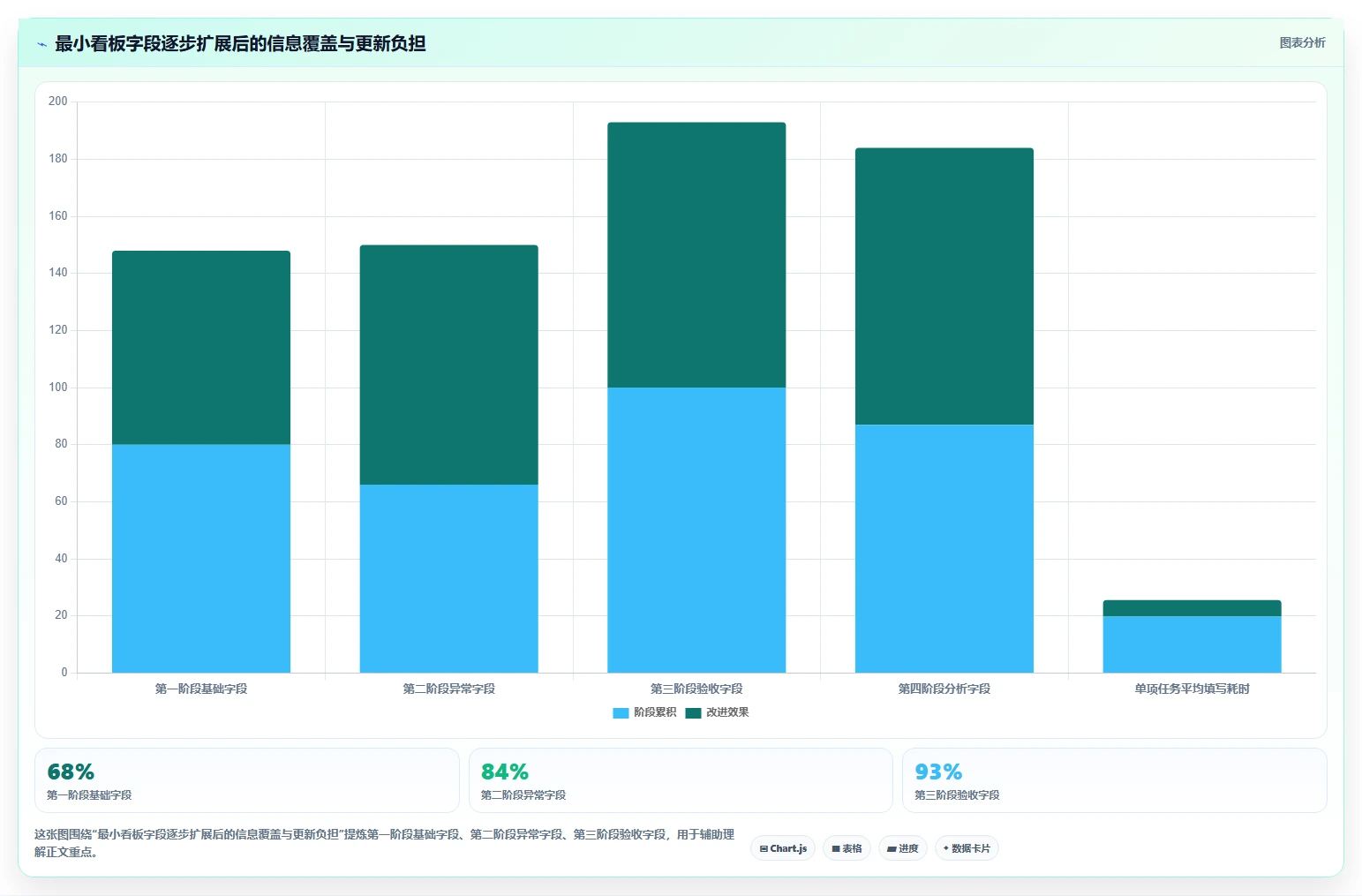This screenshot has height=896, width=1362.
Task: Click the 图表分析 label in the header
Action: pos(1302,42)
